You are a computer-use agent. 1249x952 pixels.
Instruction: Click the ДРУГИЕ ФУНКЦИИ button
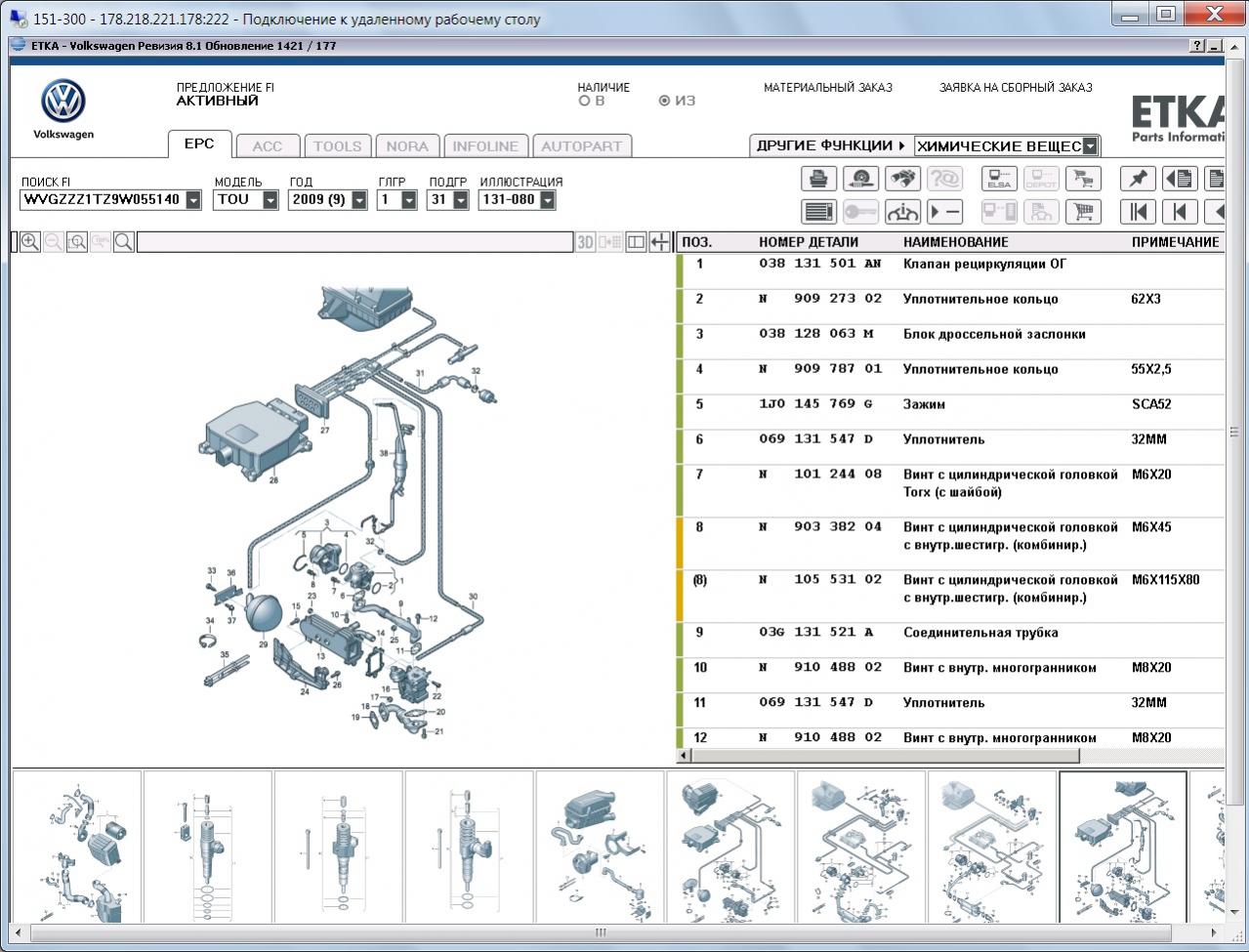pos(830,145)
